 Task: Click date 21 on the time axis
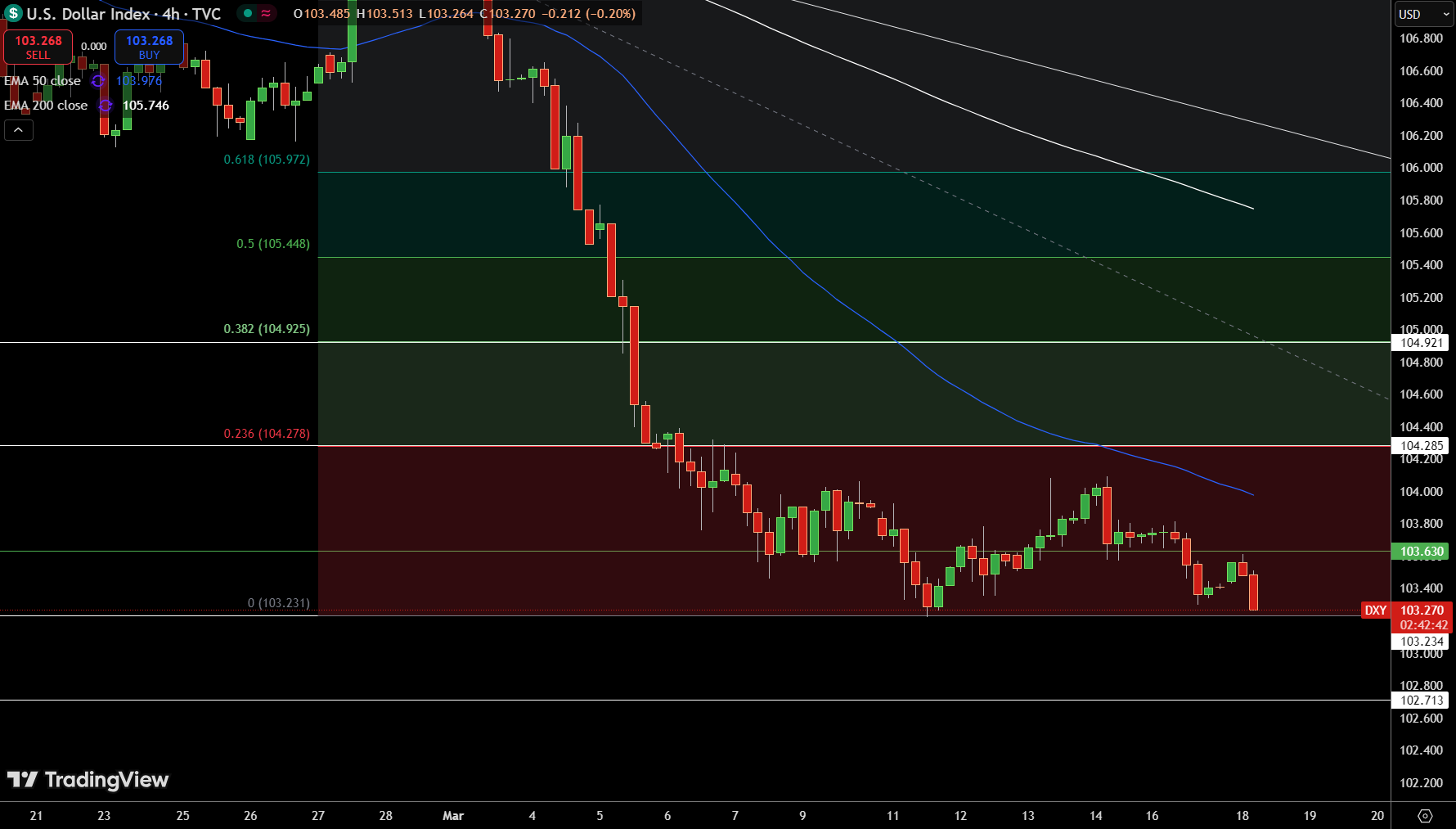36,816
